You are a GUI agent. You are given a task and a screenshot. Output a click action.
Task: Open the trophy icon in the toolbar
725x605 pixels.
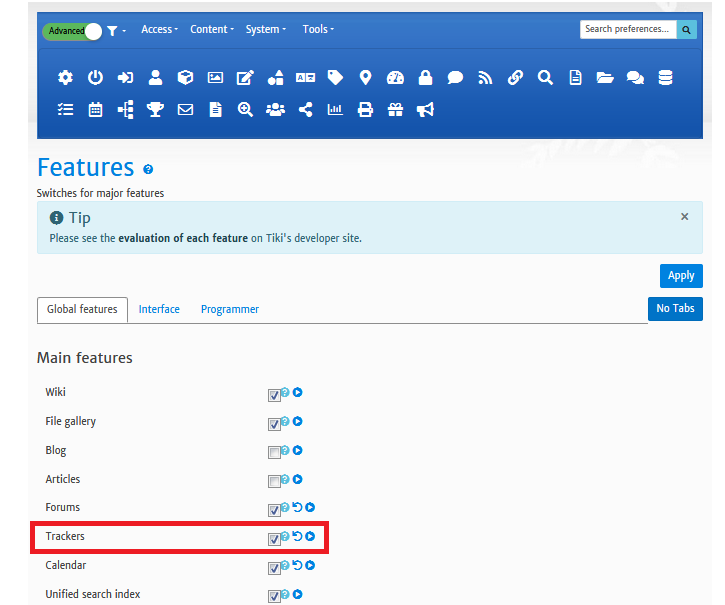[155, 110]
